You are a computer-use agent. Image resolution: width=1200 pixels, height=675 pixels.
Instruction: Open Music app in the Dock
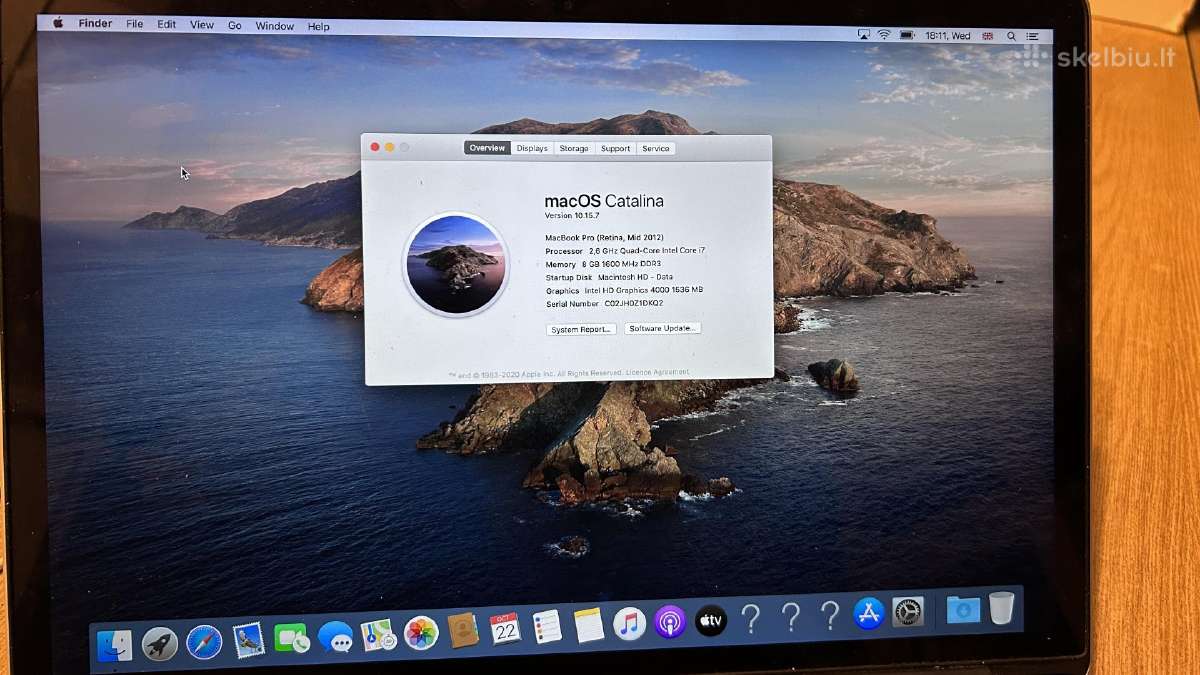tap(629, 624)
